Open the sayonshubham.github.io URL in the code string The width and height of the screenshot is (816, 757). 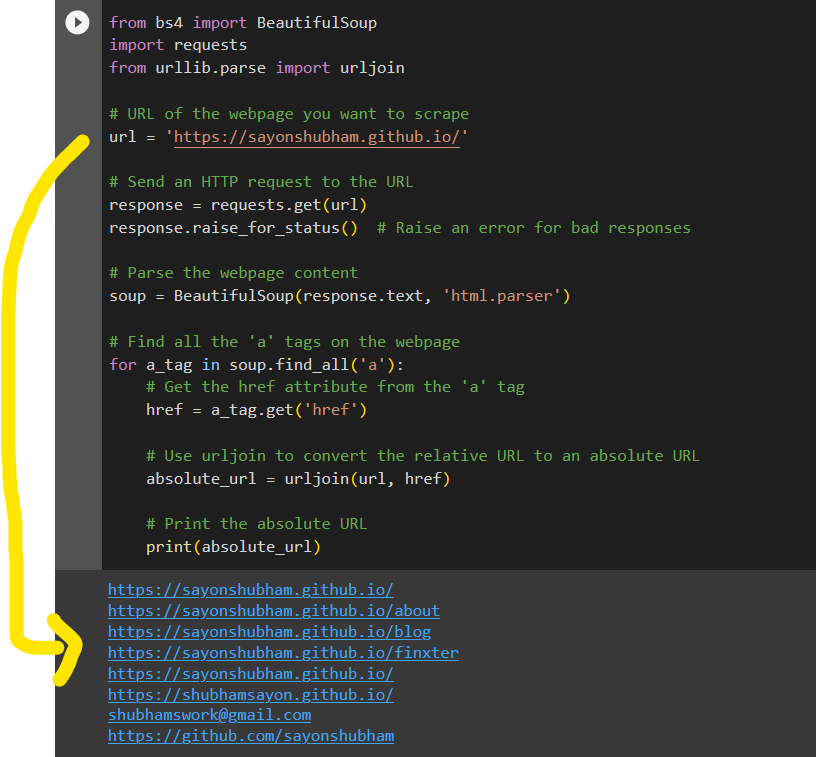(x=316, y=137)
